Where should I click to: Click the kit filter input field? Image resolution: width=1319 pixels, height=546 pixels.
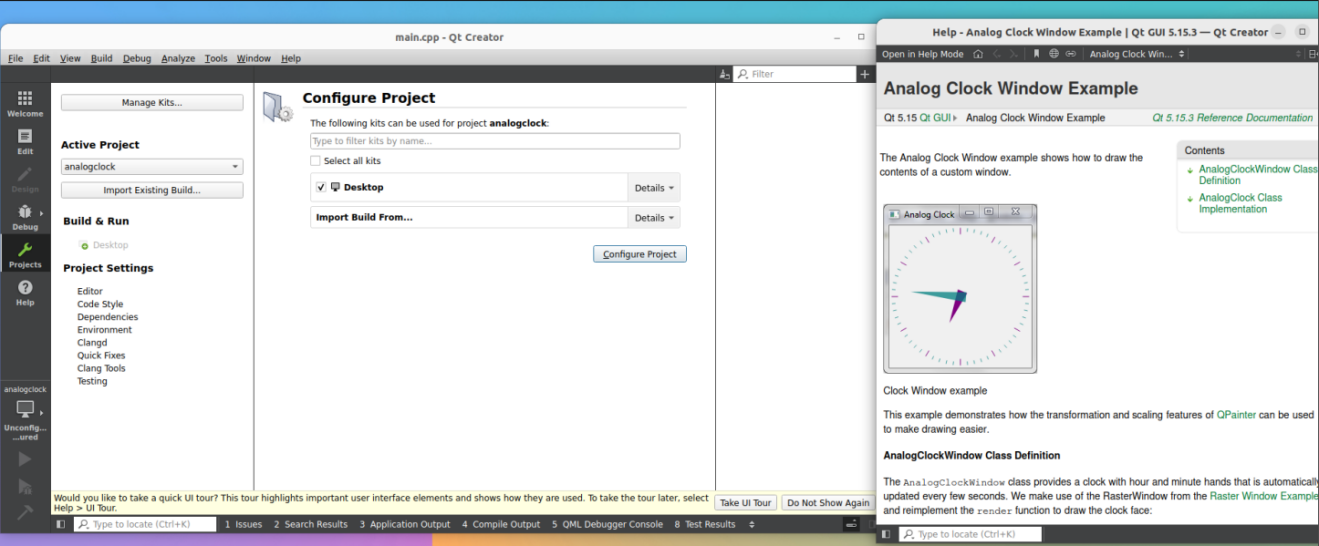click(x=495, y=141)
